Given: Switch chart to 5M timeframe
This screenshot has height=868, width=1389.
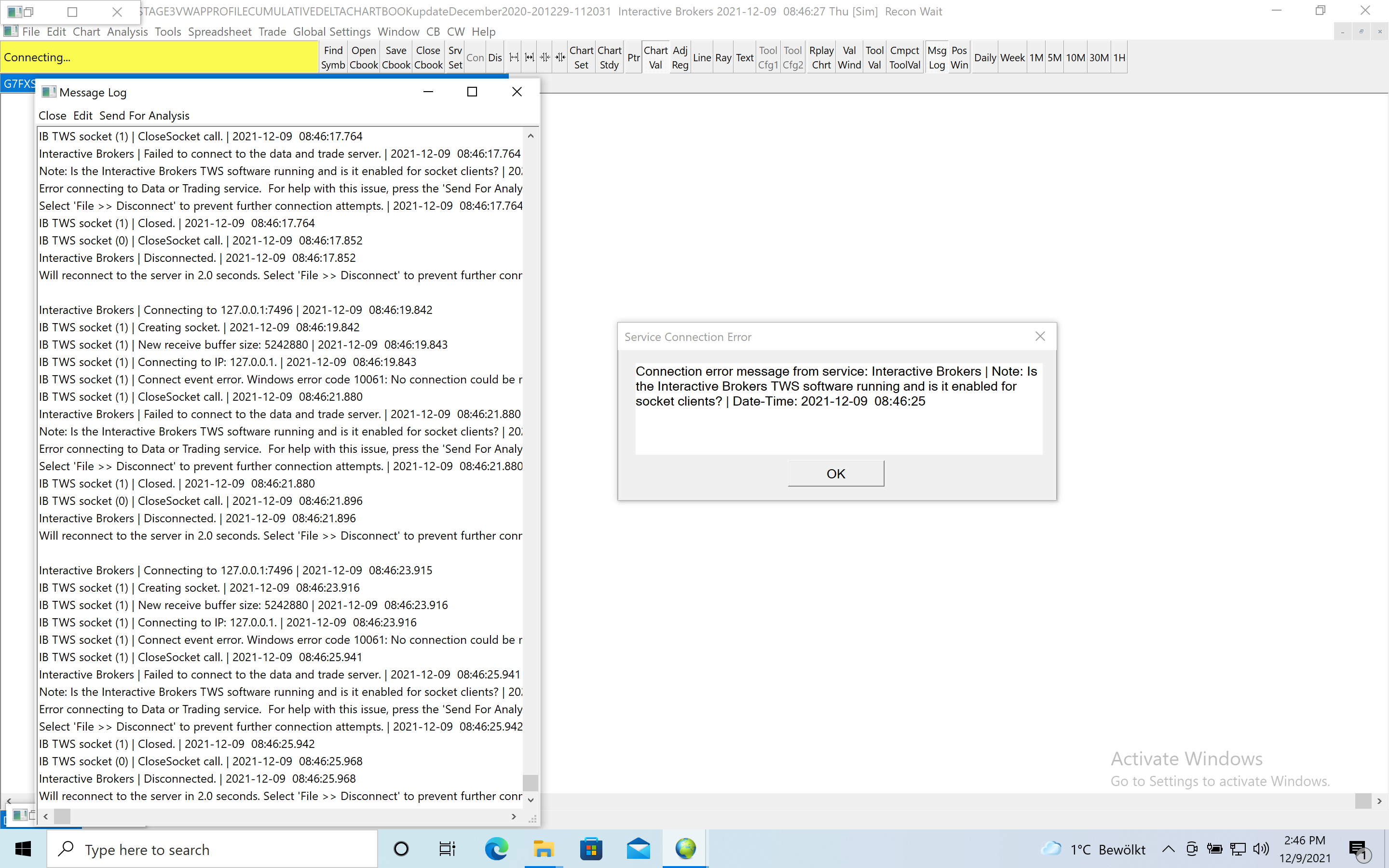Looking at the screenshot, I should [1054, 57].
